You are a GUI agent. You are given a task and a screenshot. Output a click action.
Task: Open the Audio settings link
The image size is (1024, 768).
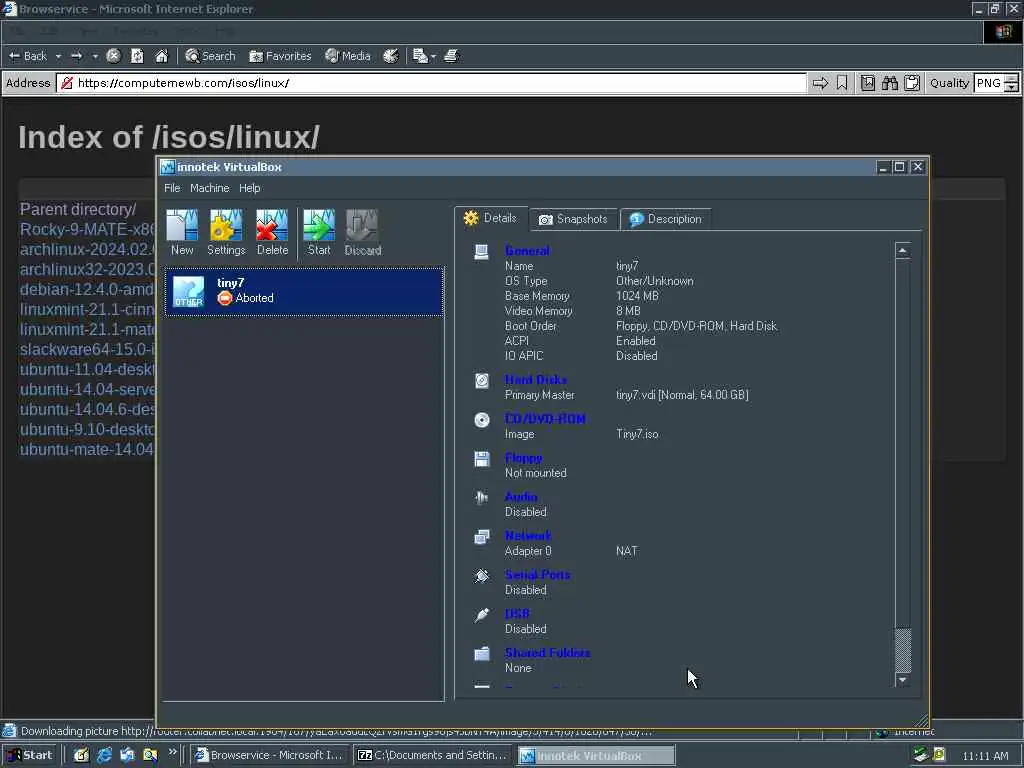pyautogui.click(x=521, y=497)
